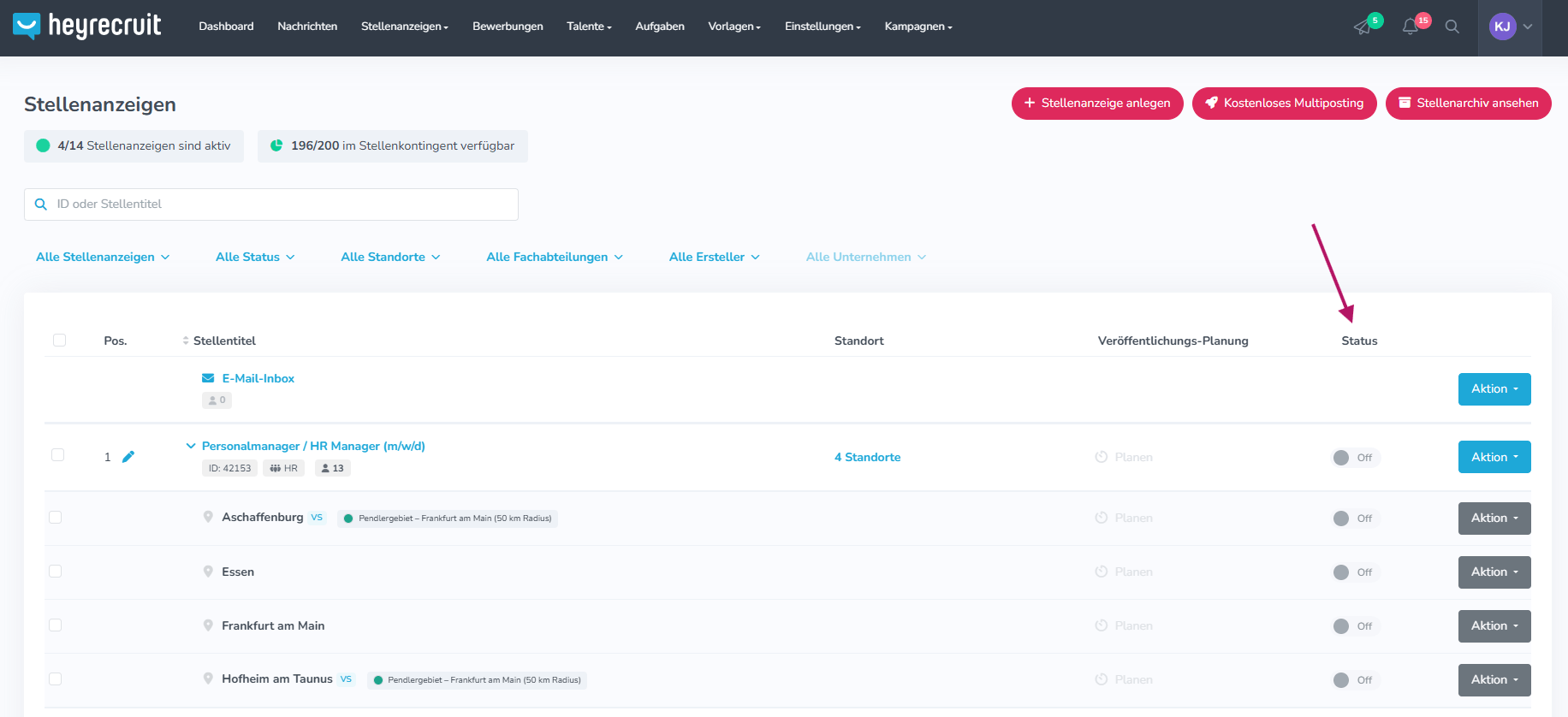Click the applicant count badge showing 13

(x=333, y=468)
